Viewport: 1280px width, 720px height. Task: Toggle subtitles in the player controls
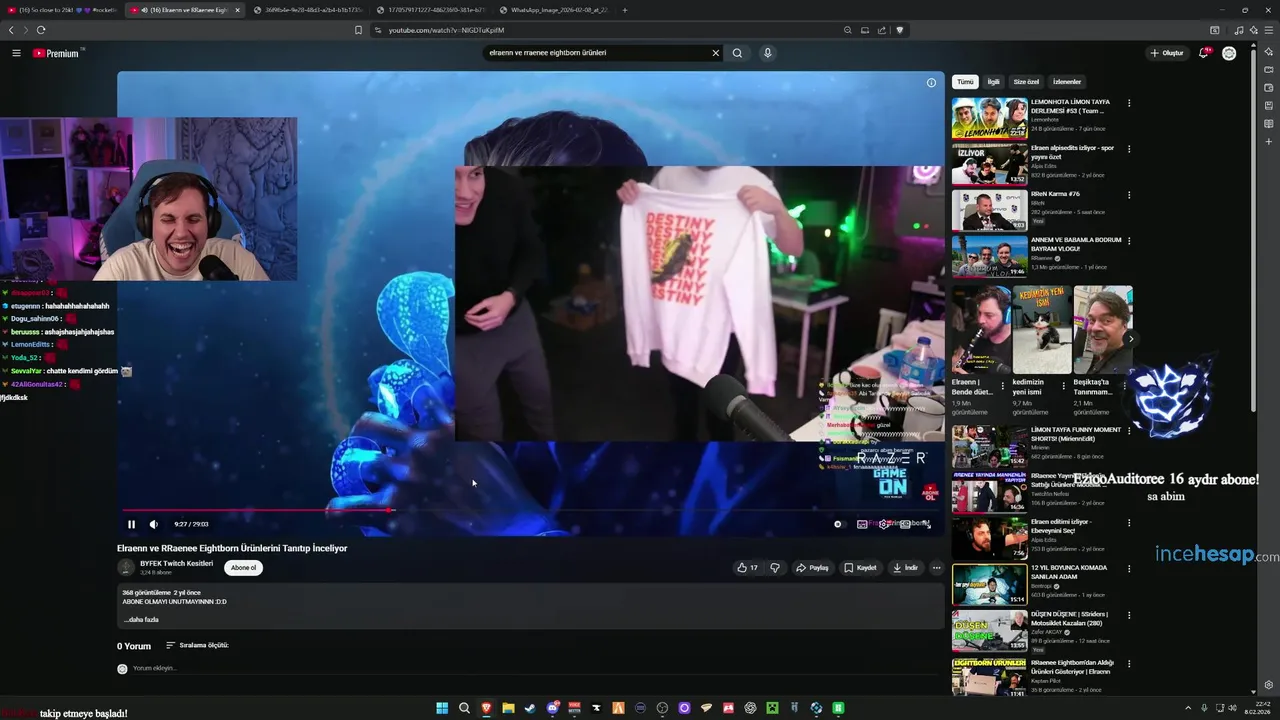point(862,524)
